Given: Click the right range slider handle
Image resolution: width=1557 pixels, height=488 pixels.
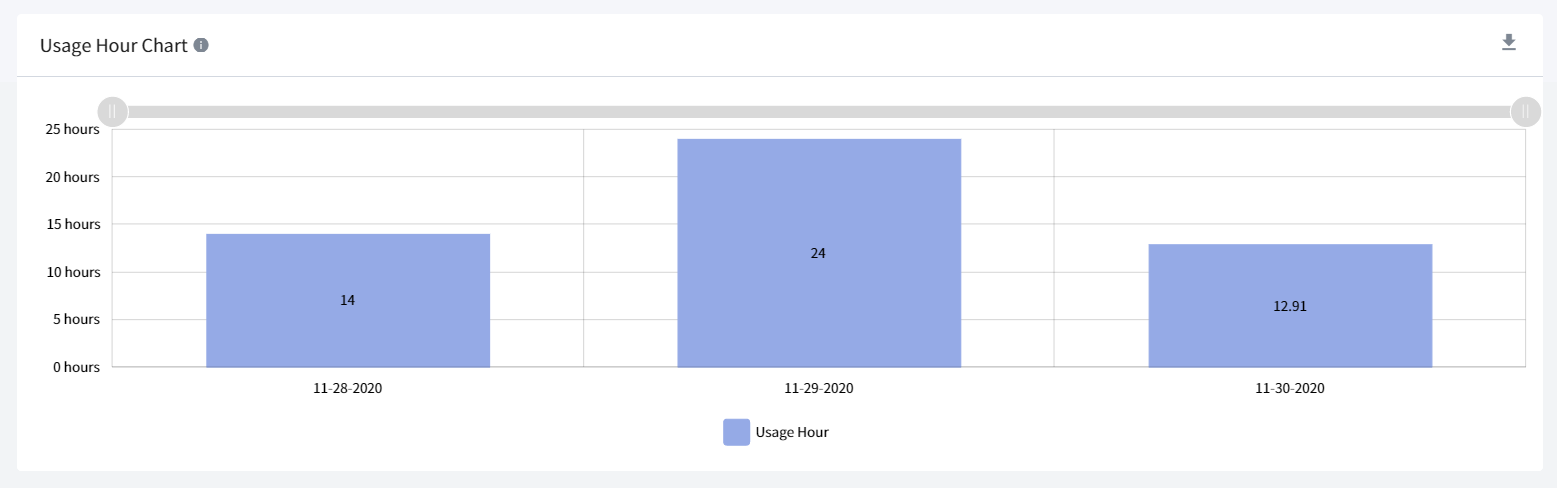Looking at the screenshot, I should (1525, 111).
